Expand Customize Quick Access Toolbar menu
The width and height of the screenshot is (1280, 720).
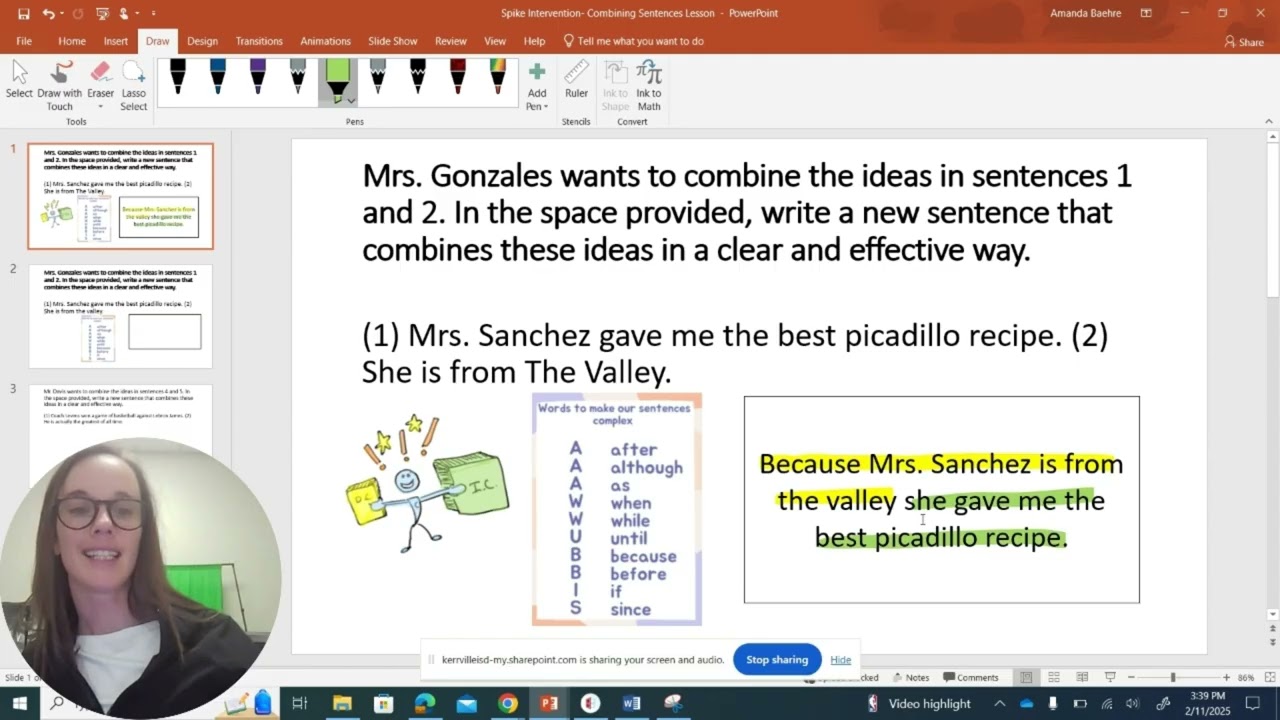(x=153, y=14)
